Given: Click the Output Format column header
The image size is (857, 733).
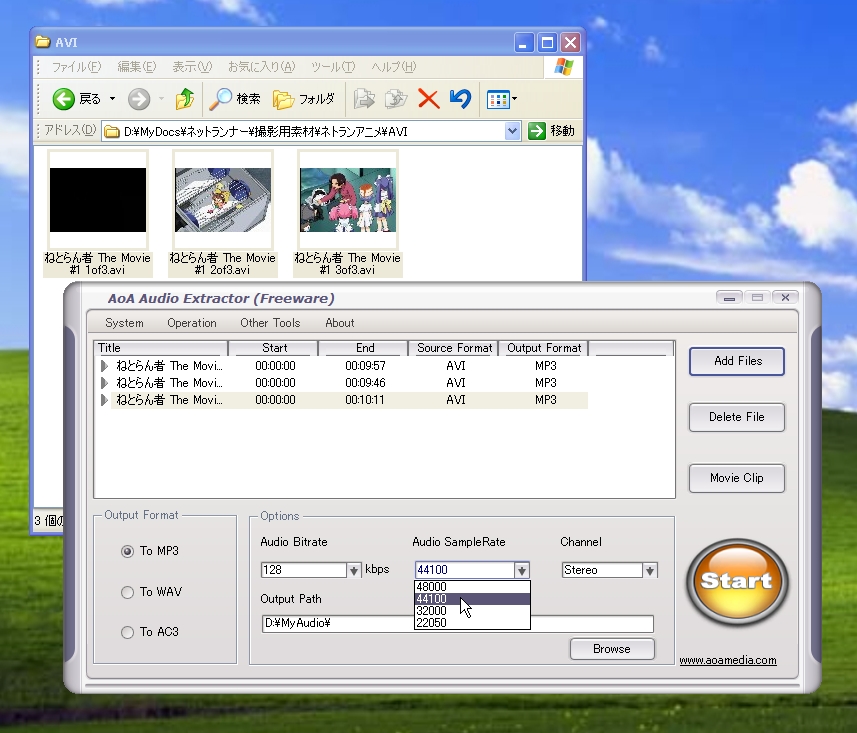Looking at the screenshot, I should tap(543, 348).
